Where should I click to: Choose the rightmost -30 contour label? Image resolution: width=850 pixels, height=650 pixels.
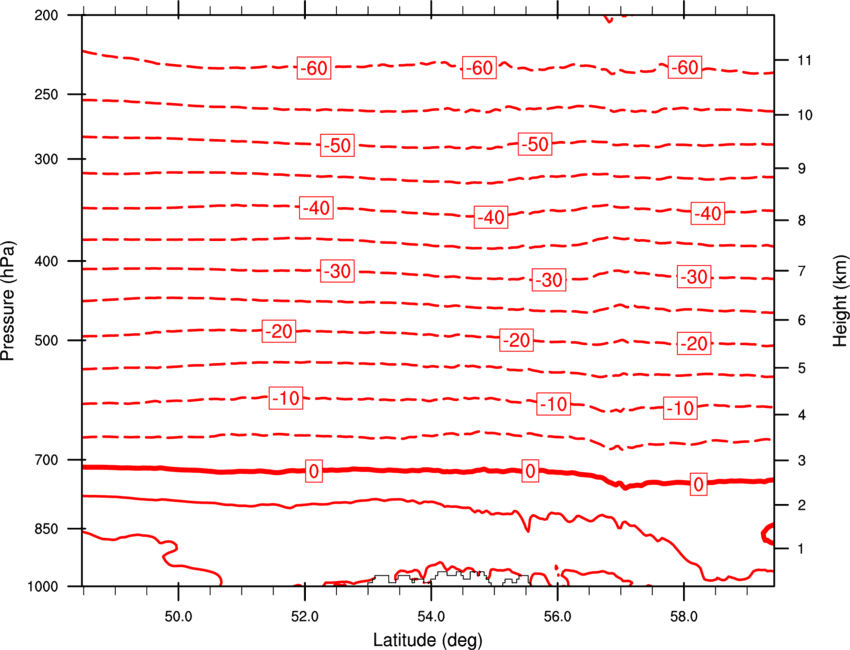tap(694, 277)
